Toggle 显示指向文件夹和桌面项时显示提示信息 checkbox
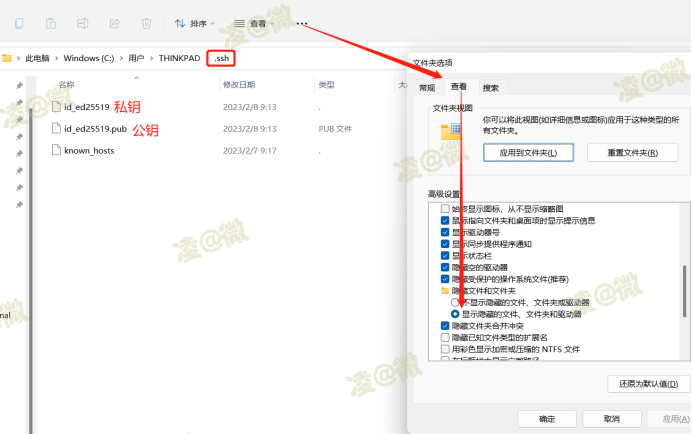692x434 pixels. coord(445,220)
